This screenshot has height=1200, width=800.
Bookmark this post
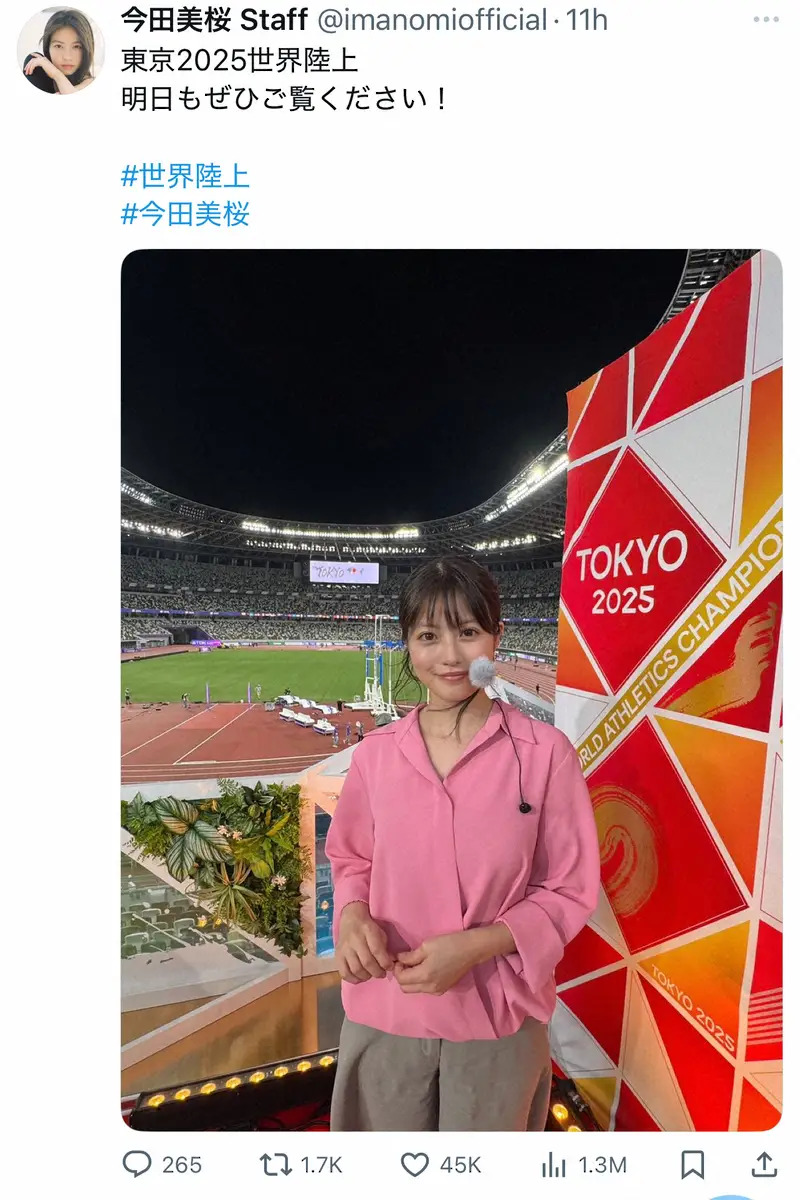692,1164
